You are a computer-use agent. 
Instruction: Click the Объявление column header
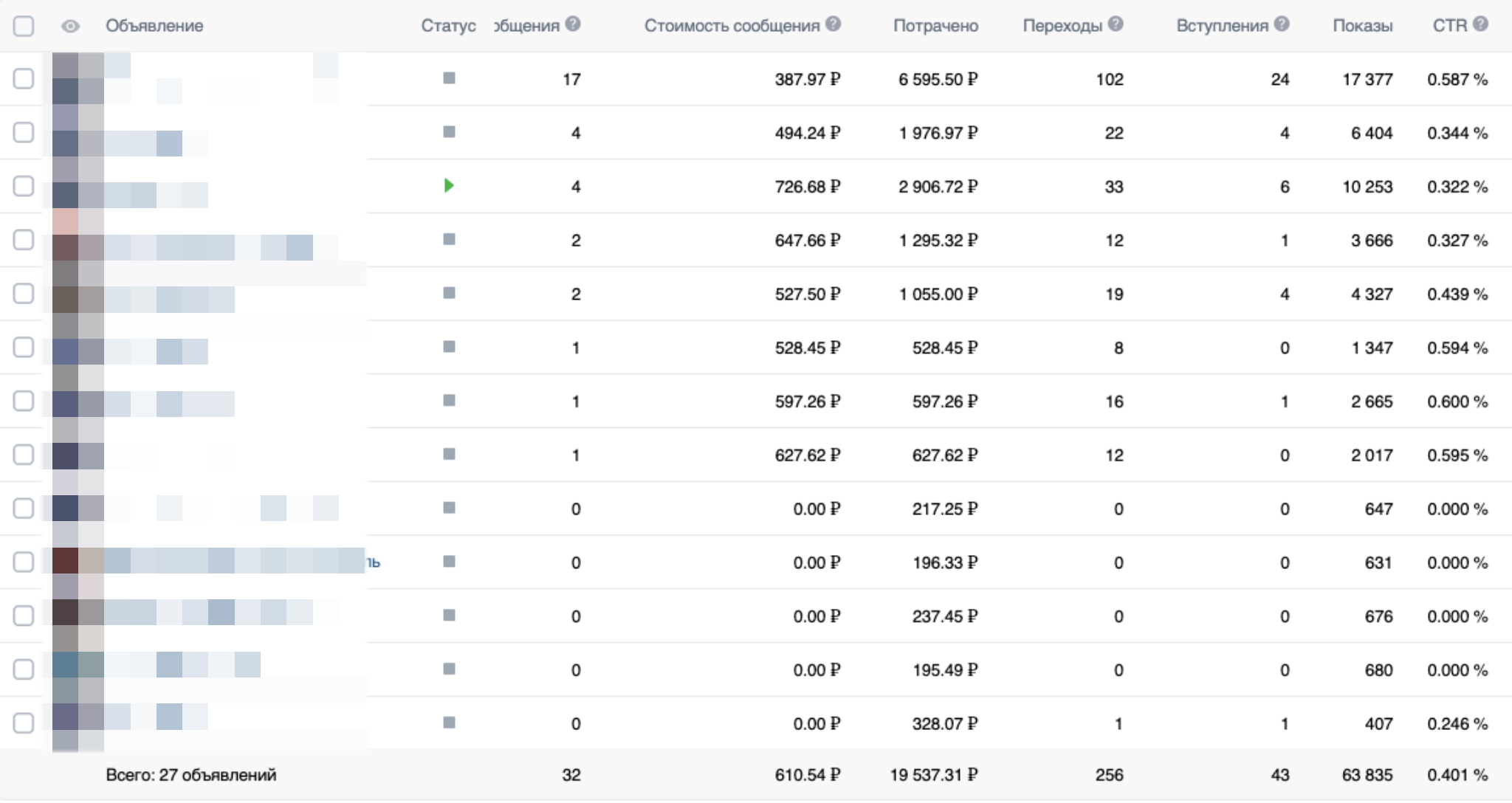[154, 26]
